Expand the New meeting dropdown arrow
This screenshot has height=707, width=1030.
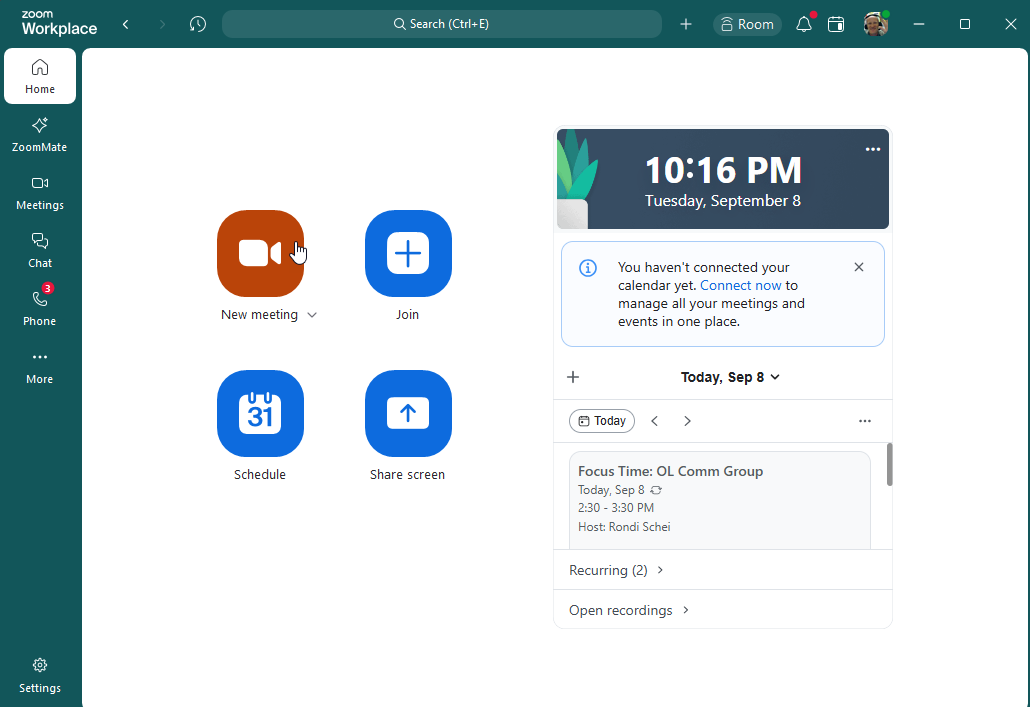click(312, 315)
